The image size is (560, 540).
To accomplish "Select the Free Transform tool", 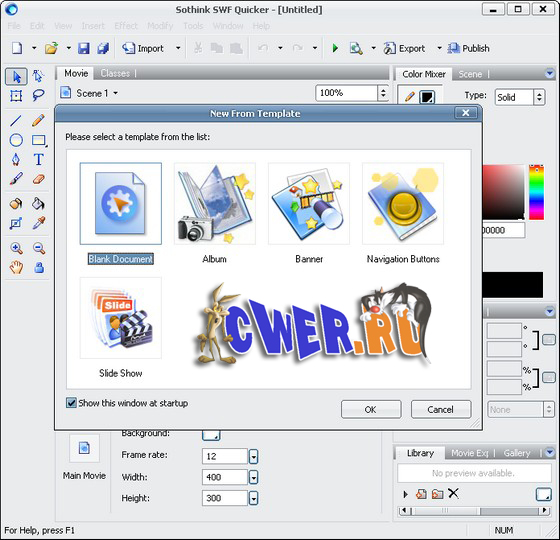I will pyautogui.click(x=16, y=96).
